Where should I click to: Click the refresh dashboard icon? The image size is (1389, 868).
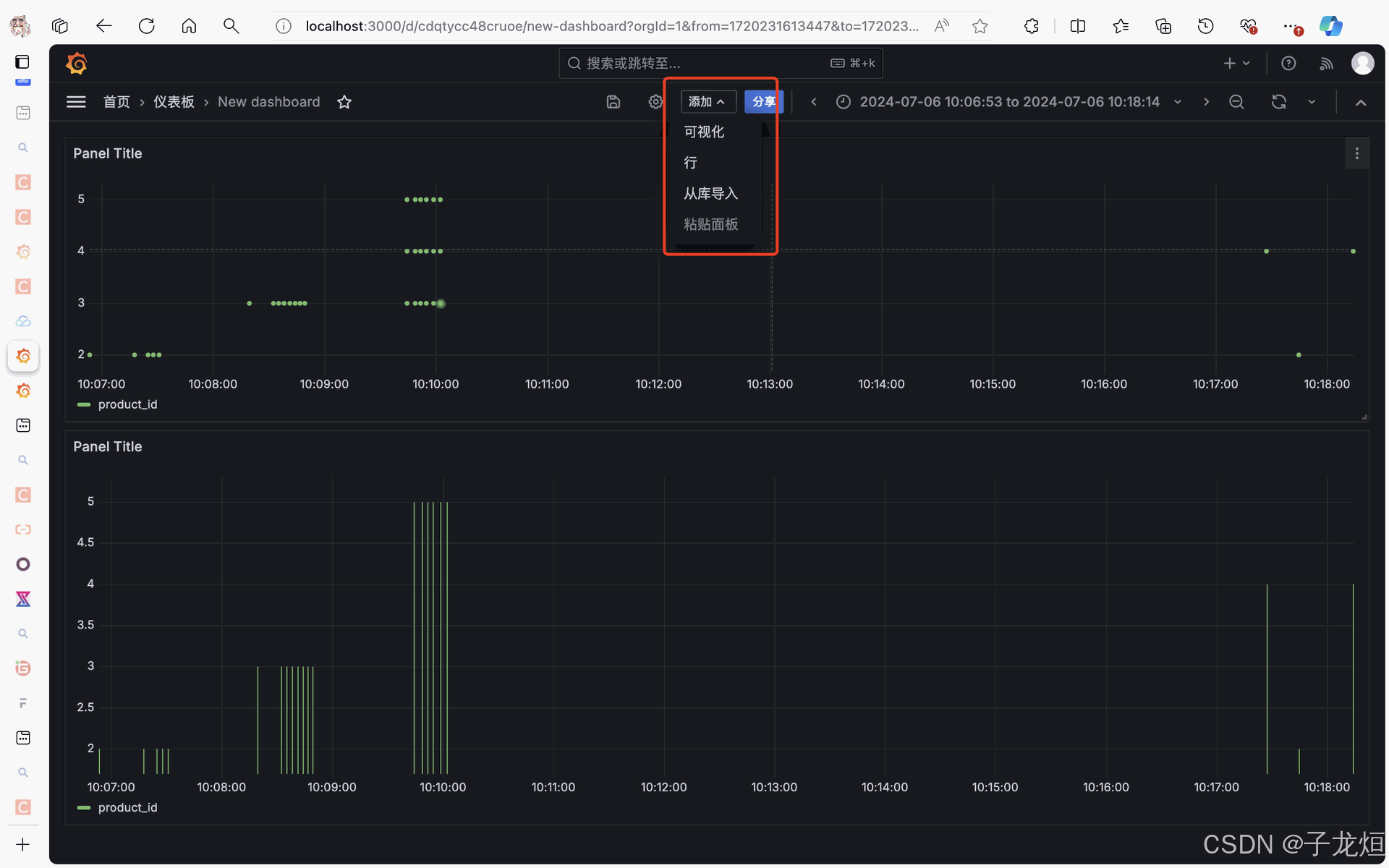(1278, 102)
